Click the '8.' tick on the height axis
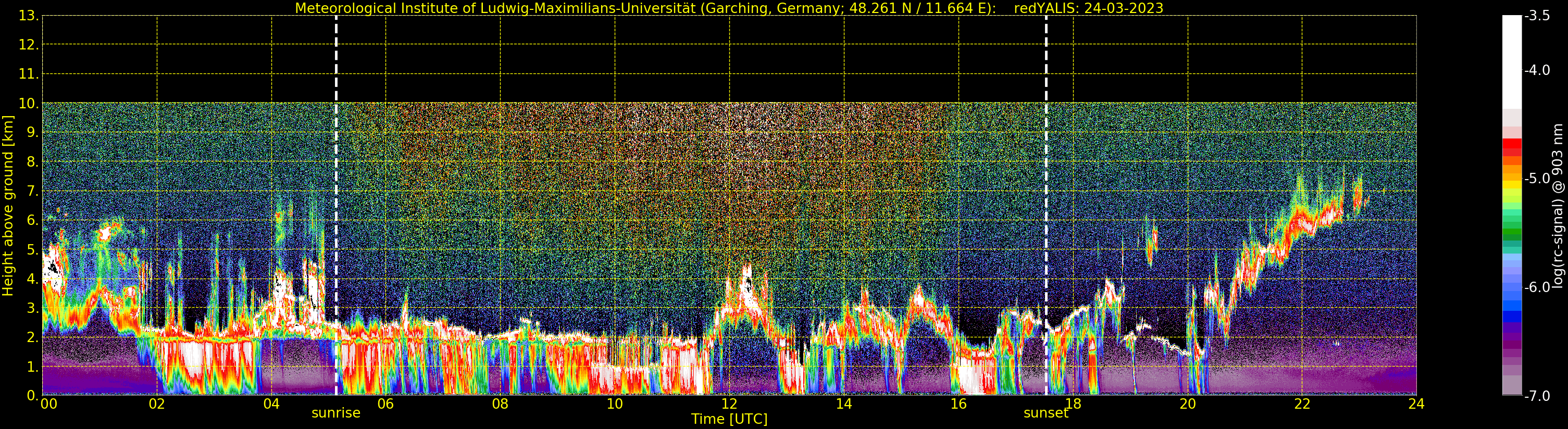The height and width of the screenshot is (429, 1568). [33, 162]
